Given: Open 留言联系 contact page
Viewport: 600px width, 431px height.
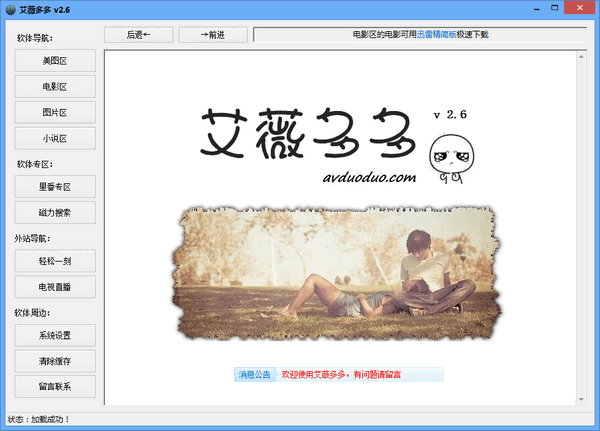Looking at the screenshot, I should (55, 387).
